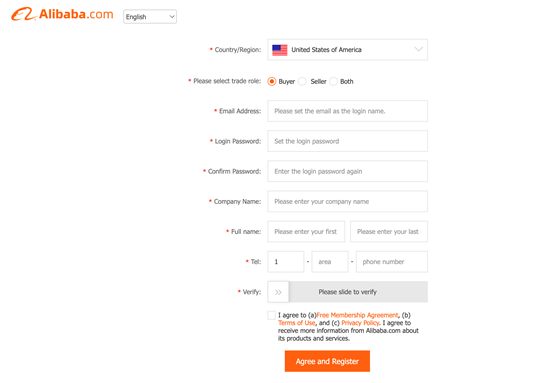Expand the Country/Region chevron arrow
The height and width of the screenshot is (383, 540).
pos(418,49)
